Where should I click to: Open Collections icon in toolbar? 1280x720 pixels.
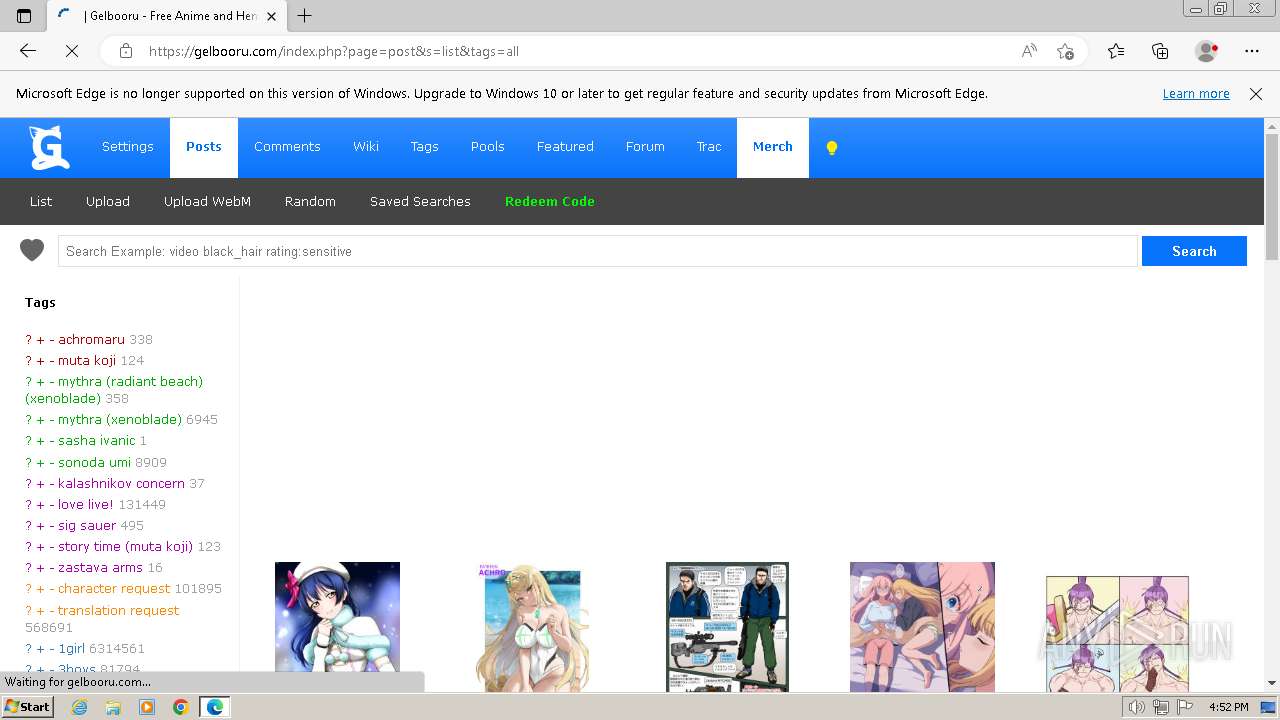(1160, 51)
